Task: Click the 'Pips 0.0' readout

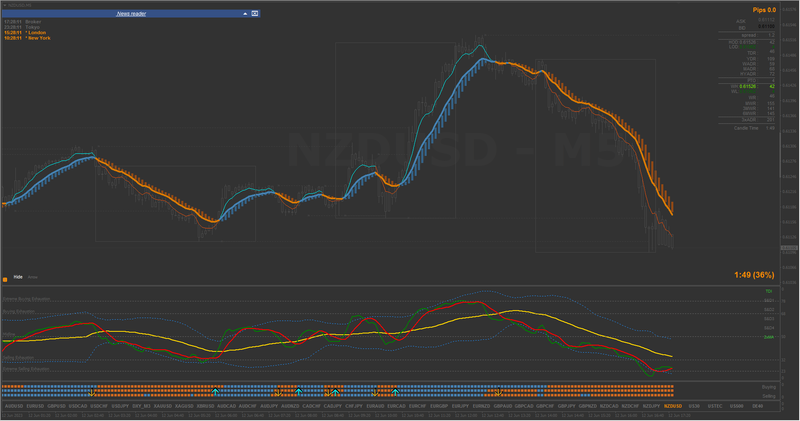Action: coord(764,10)
